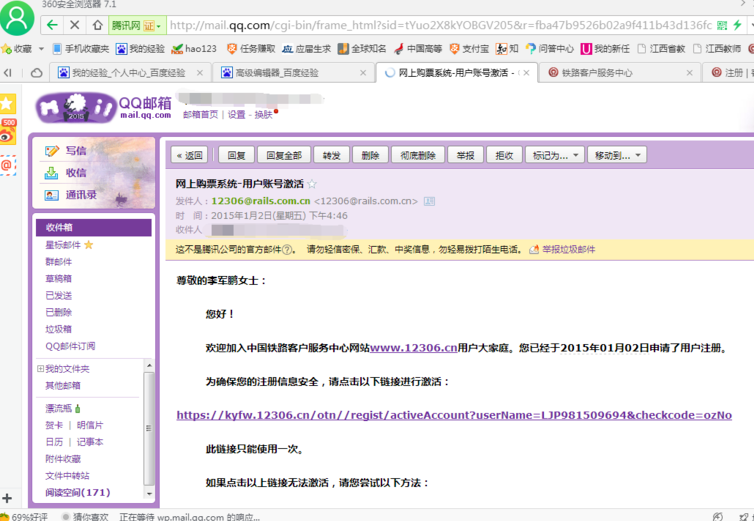The height and width of the screenshot is (521, 754).
Task: Click the 彻底删除 button
Action: tap(418, 155)
